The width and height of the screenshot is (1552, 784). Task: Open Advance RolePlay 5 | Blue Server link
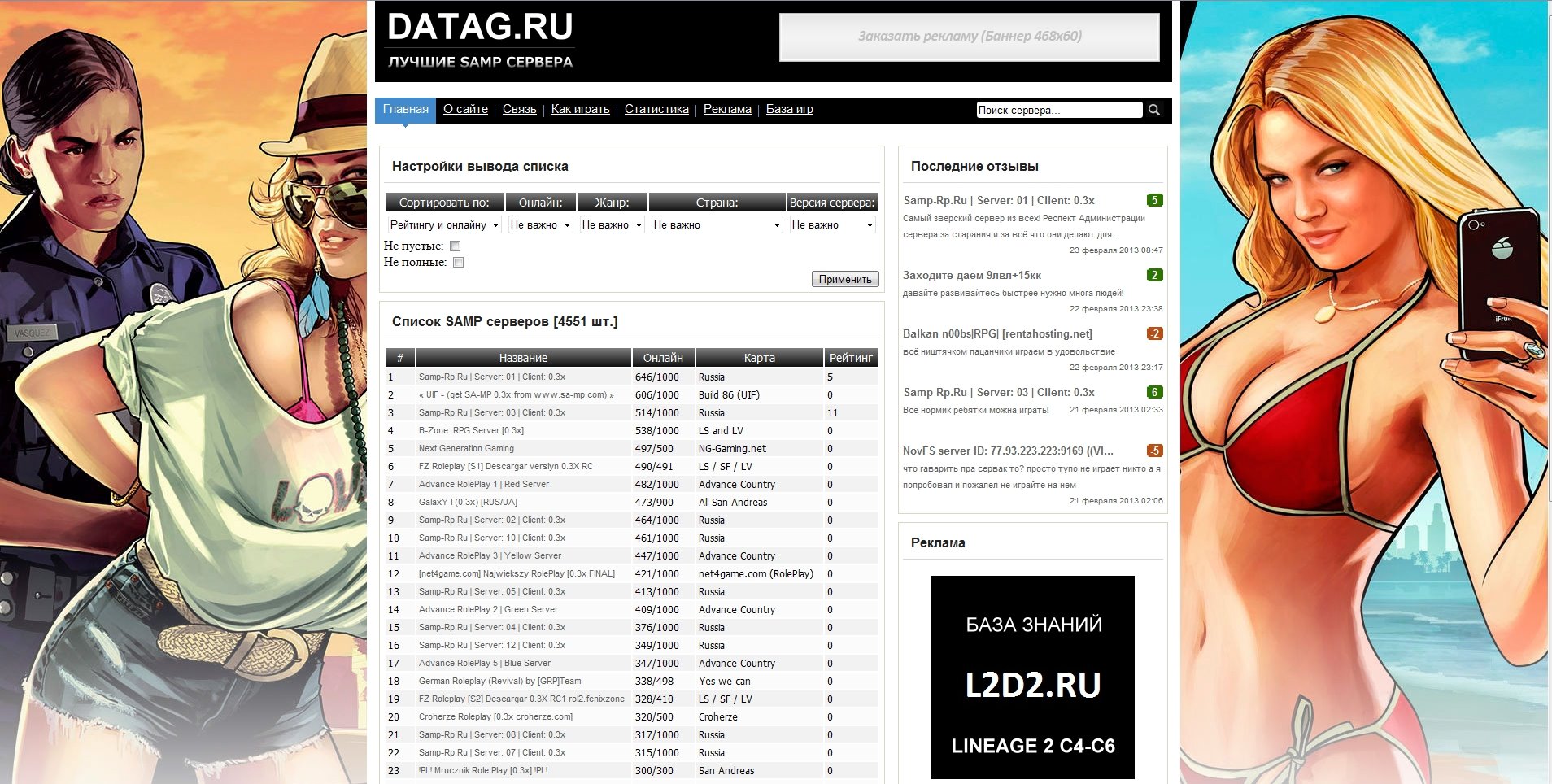point(485,663)
